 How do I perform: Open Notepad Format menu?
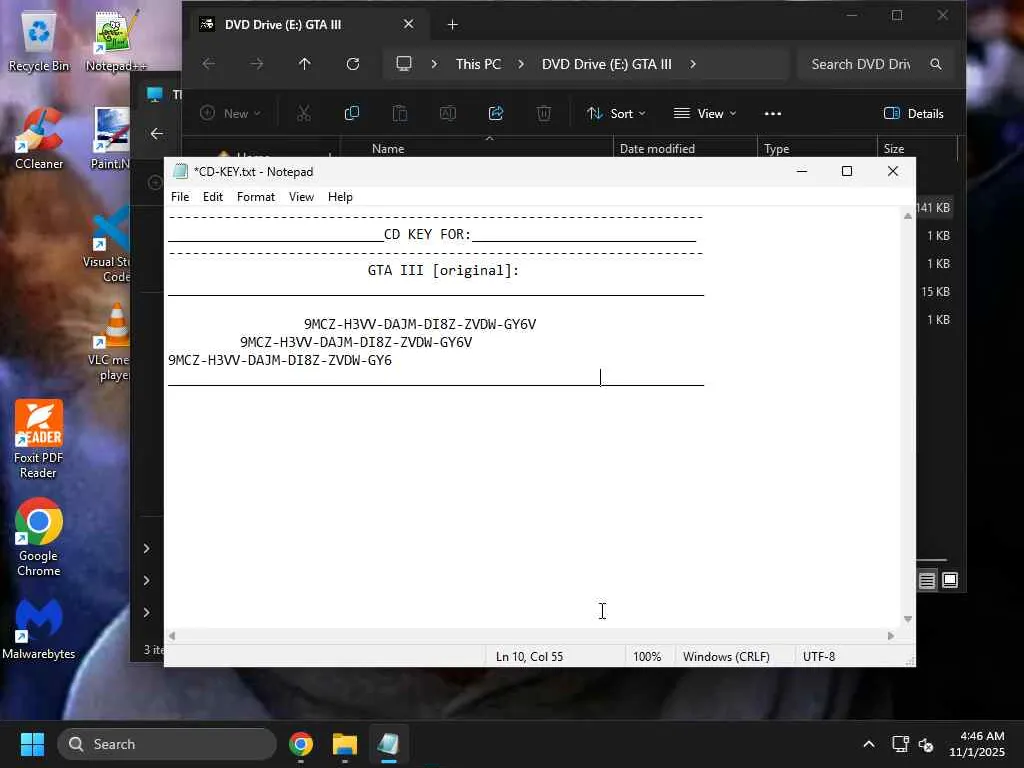(255, 197)
